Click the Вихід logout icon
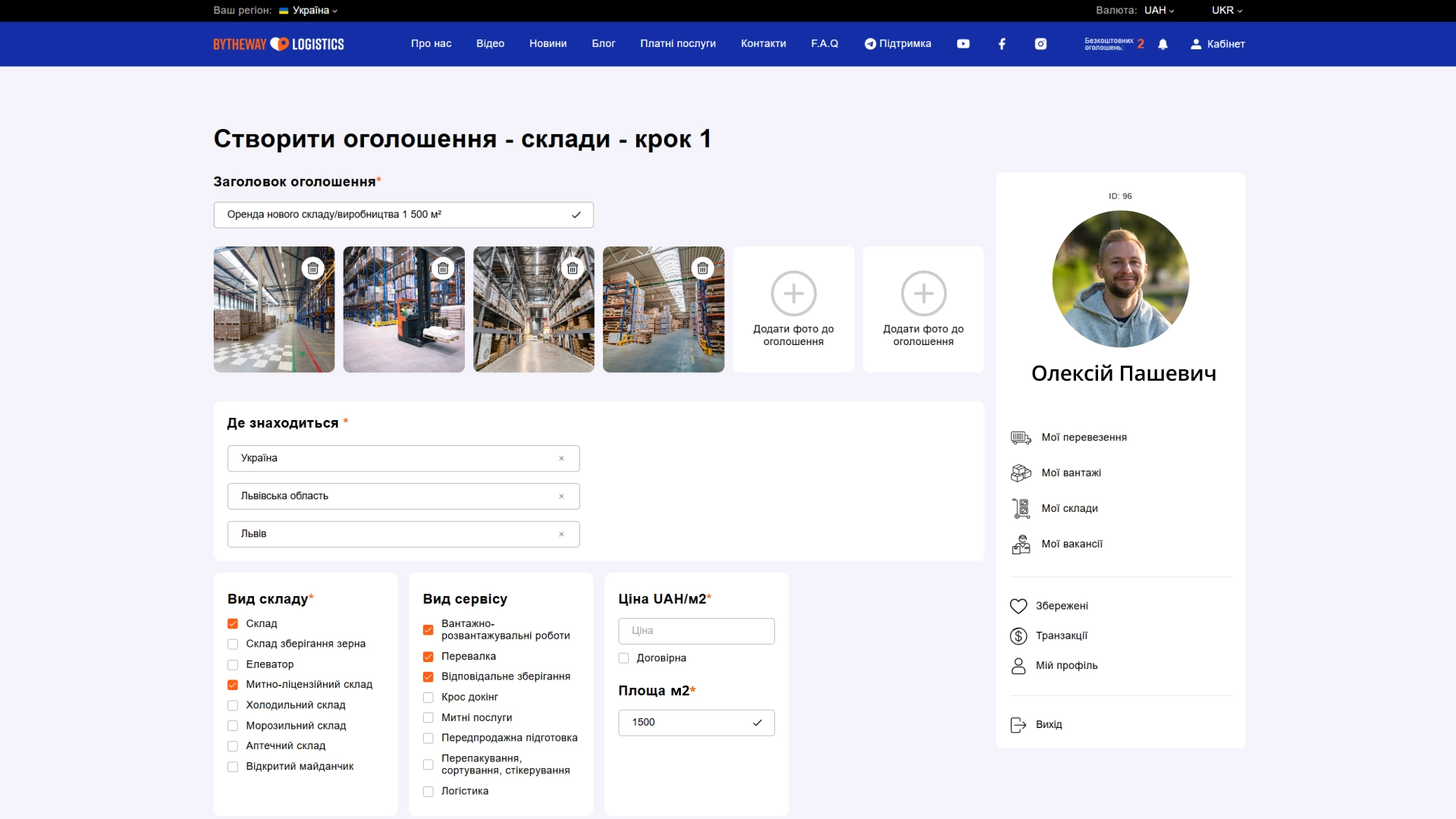The width and height of the screenshot is (1456, 819). pyautogui.click(x=1018, y=725)
